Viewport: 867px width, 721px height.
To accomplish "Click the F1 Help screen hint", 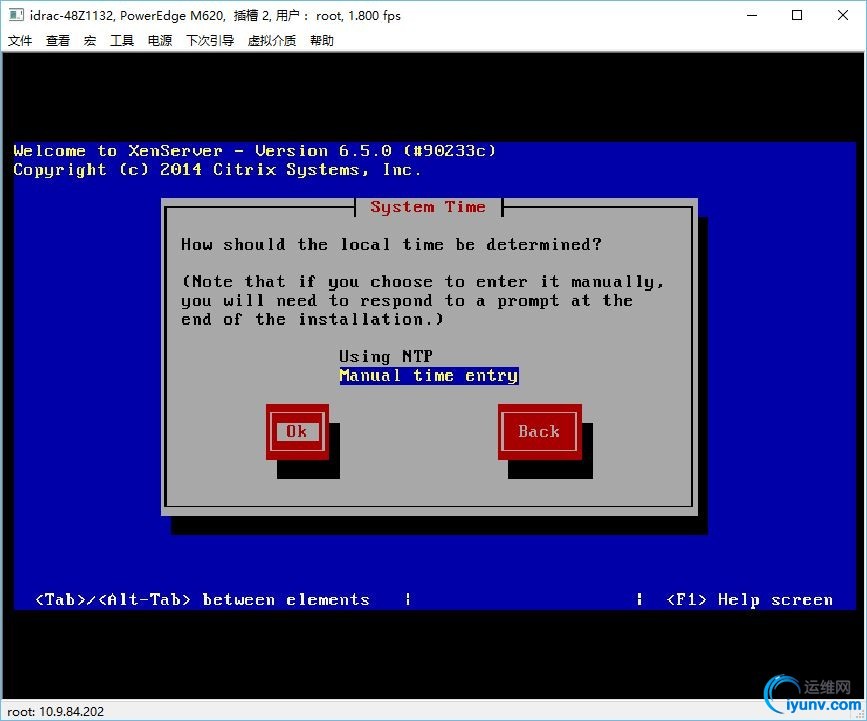I will point(749,600).
